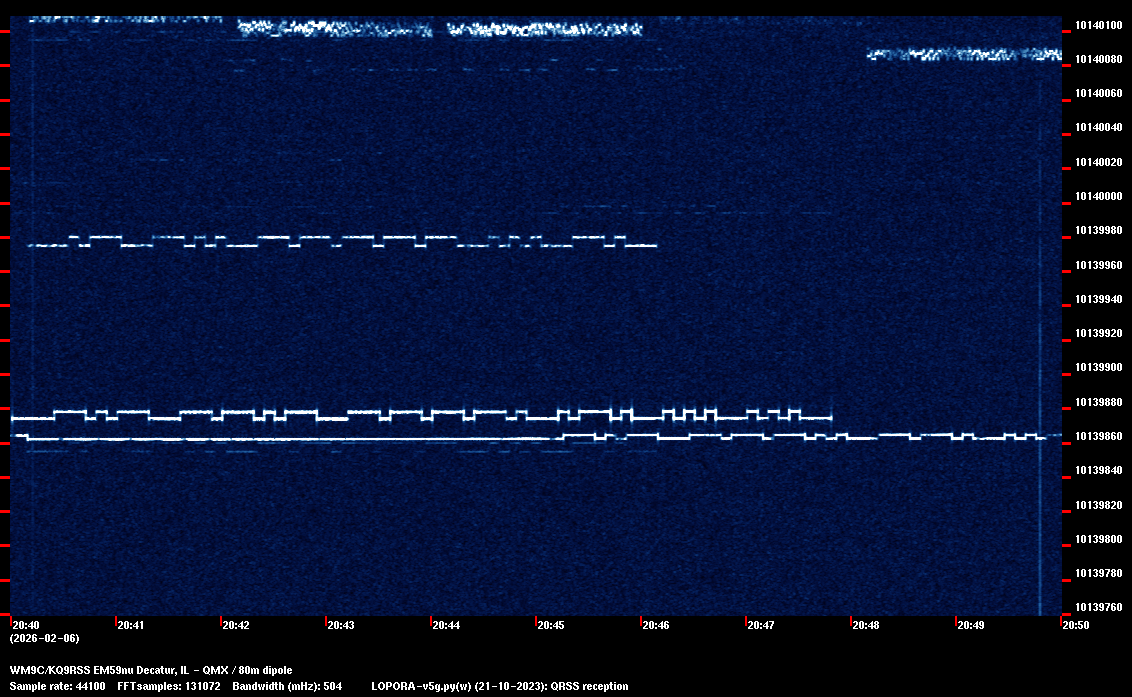The width and height of the screenshot is (1132, 697).
Task: Click the 10139920 frequency scale label
Action: (1097, 333)
